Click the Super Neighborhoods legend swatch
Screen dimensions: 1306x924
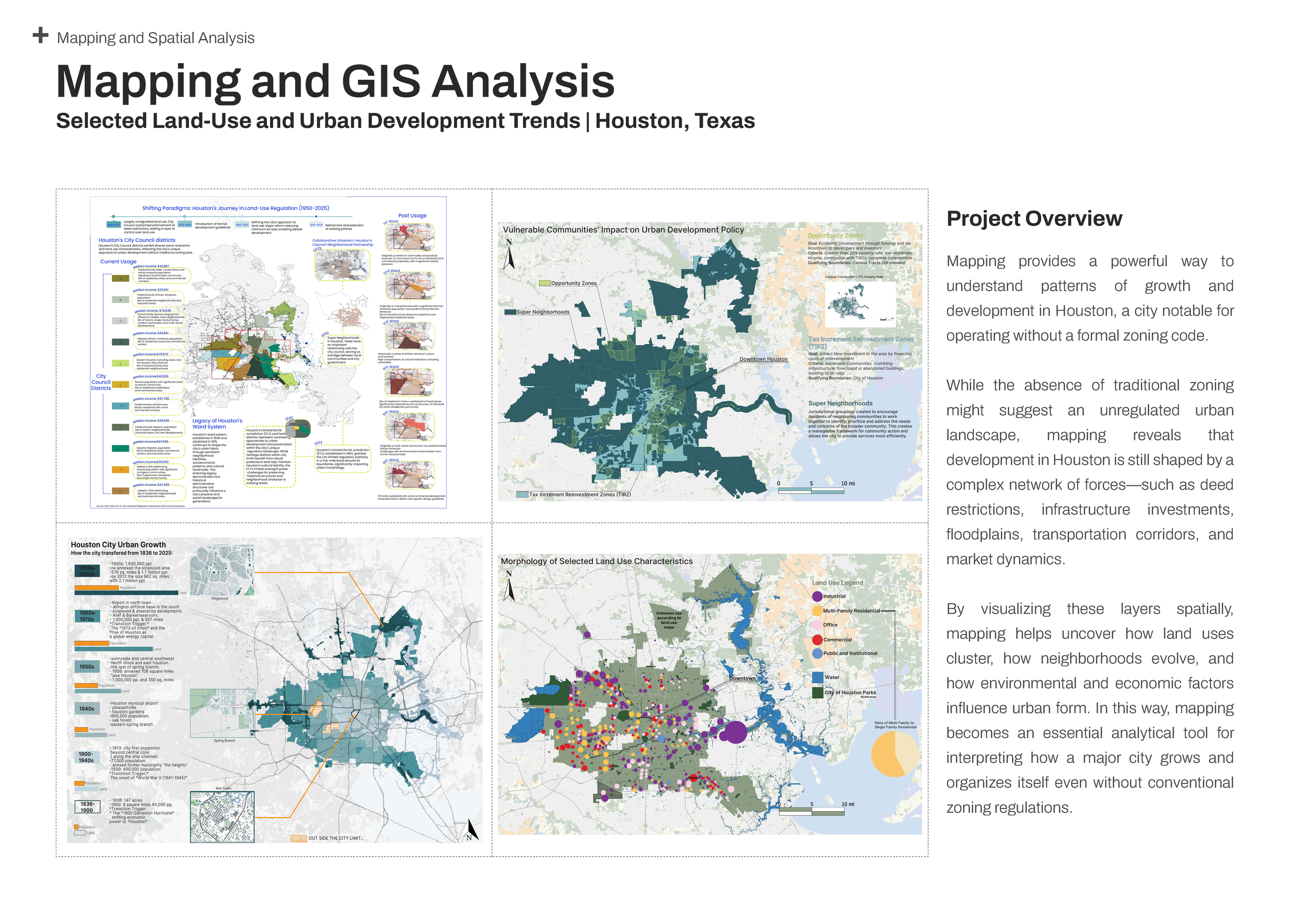pos(510,312)
